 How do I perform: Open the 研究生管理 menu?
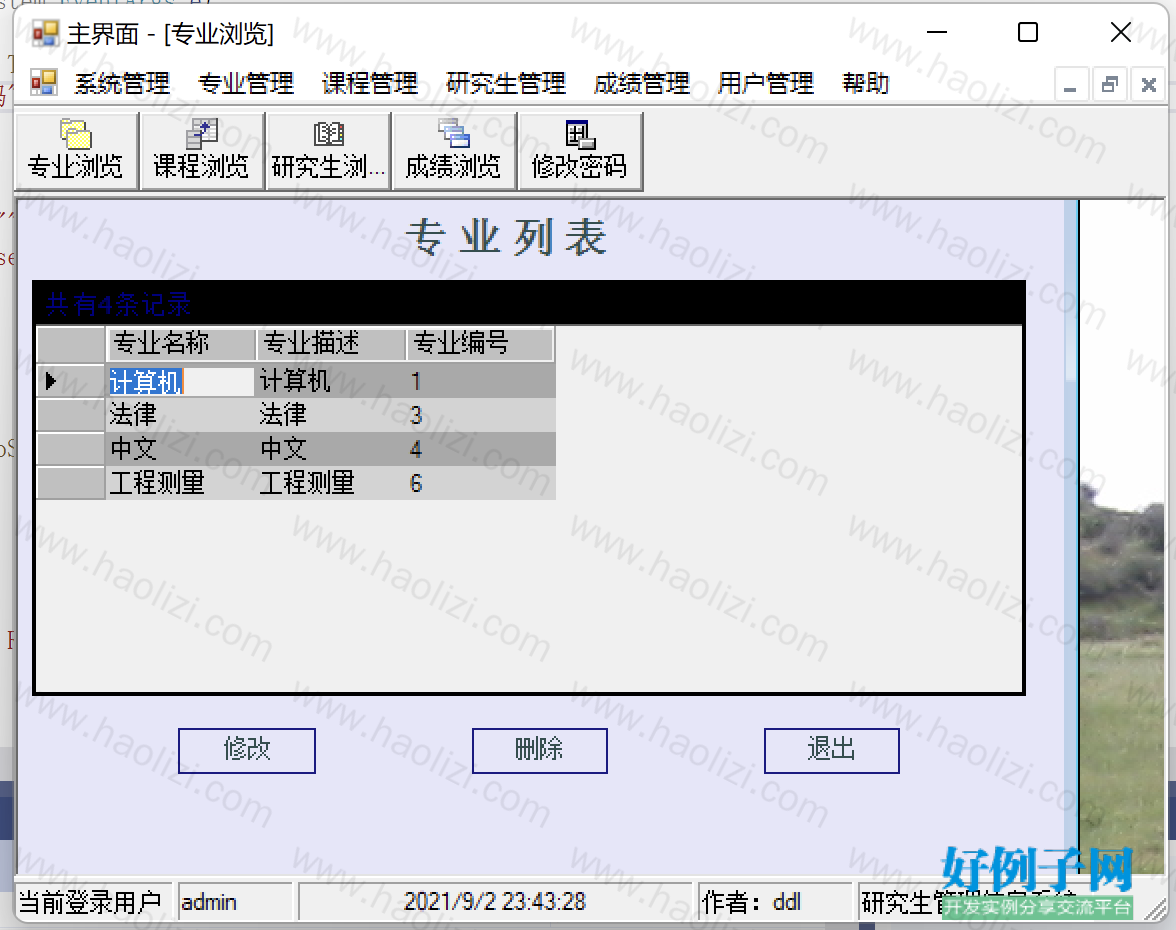[x=506, y=83]
